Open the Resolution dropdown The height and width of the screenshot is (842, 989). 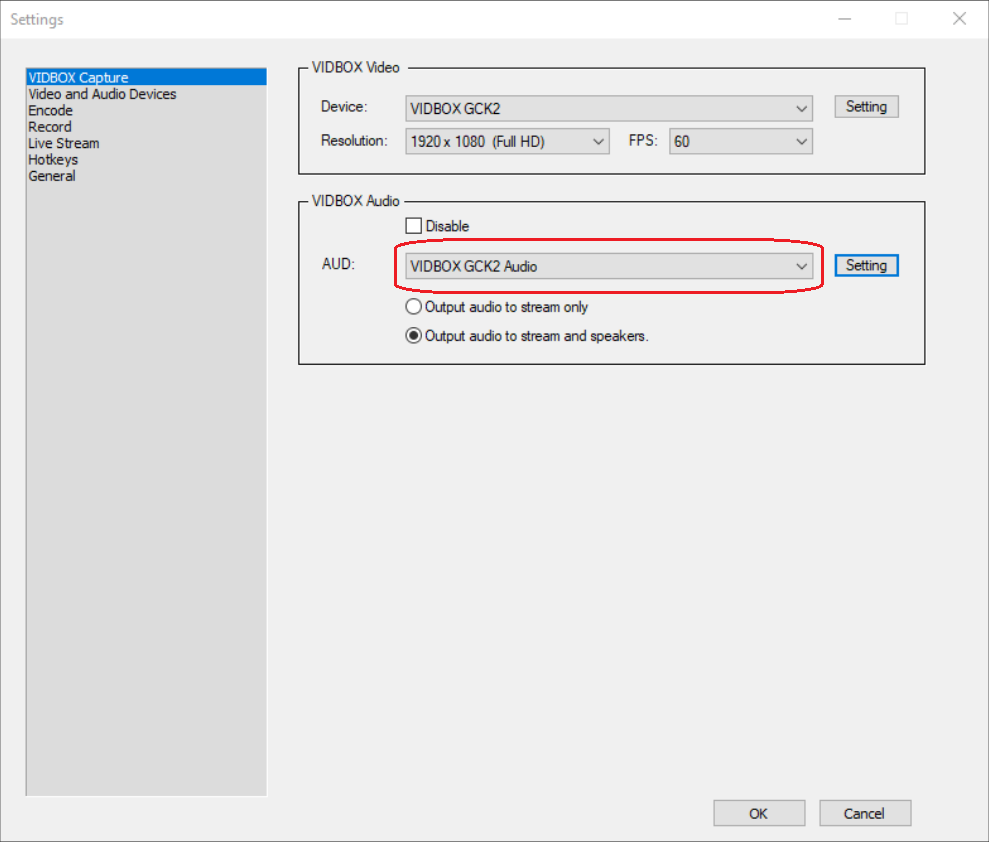tap(507, 141)
